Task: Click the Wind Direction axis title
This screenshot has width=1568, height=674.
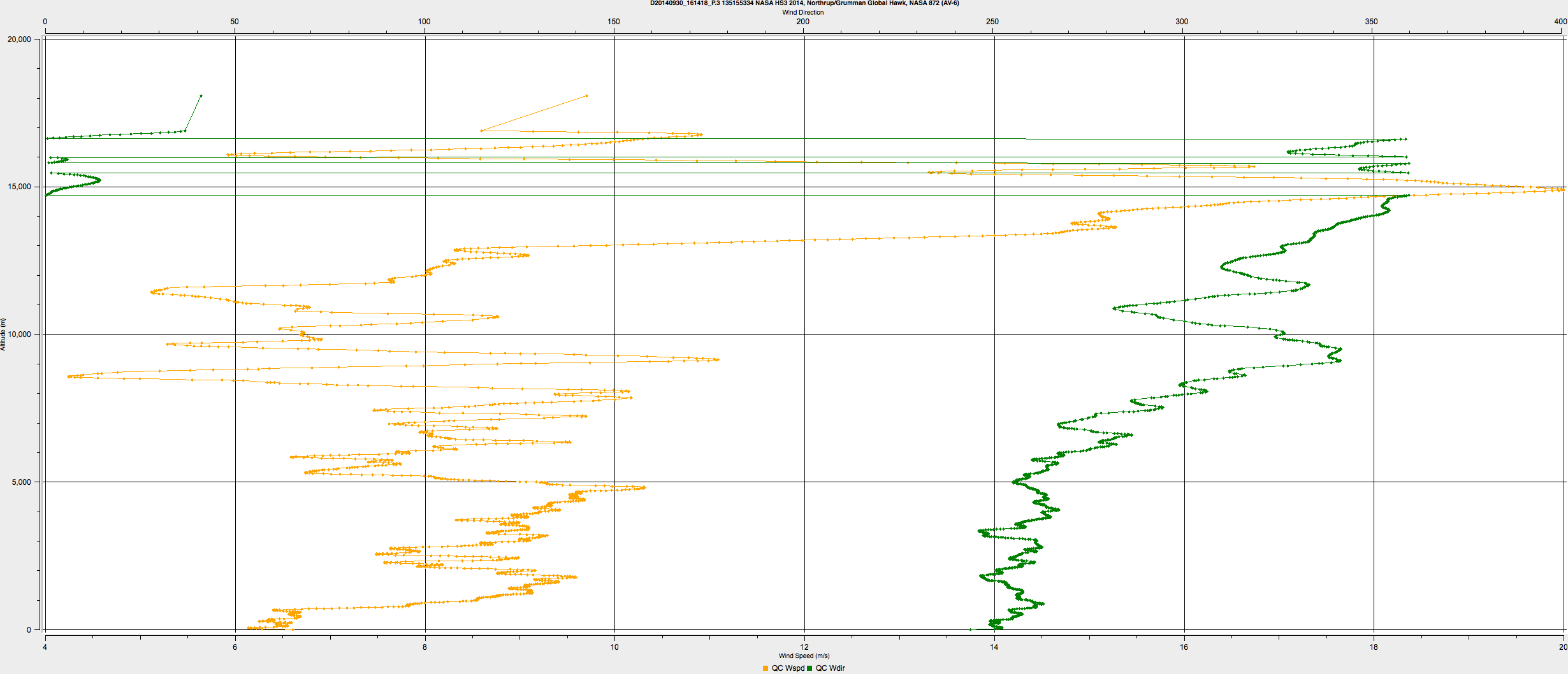Action: coord(803,12)
